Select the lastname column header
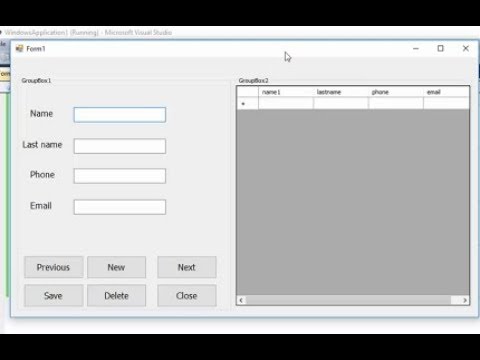 341,92
